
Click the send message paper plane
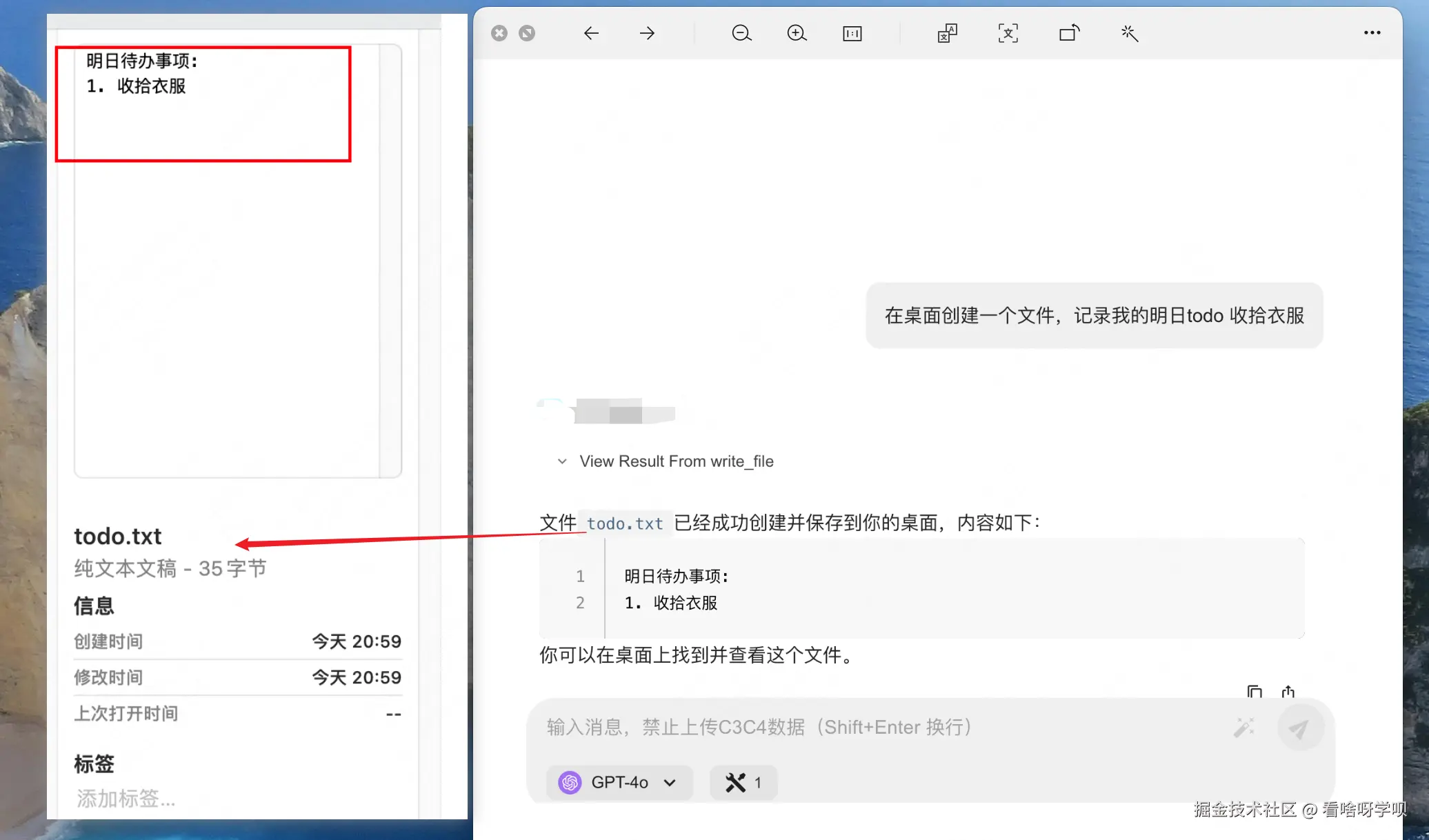point(1299,728)
